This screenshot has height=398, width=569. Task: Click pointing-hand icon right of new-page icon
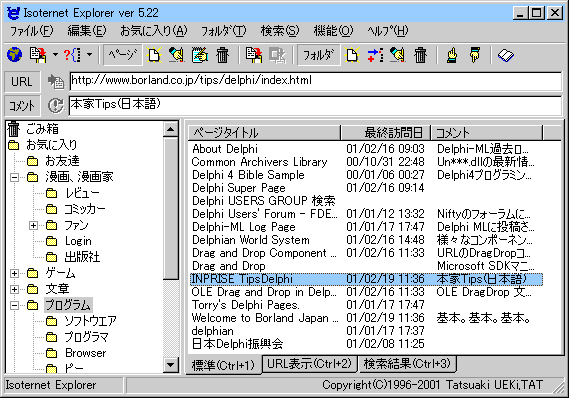click(177, 55)
